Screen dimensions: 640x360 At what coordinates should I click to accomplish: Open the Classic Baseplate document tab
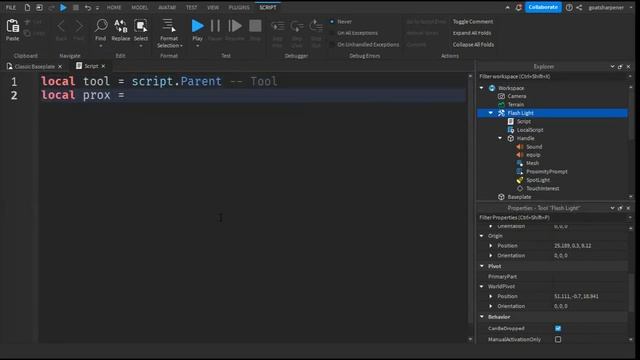point(35,66)
